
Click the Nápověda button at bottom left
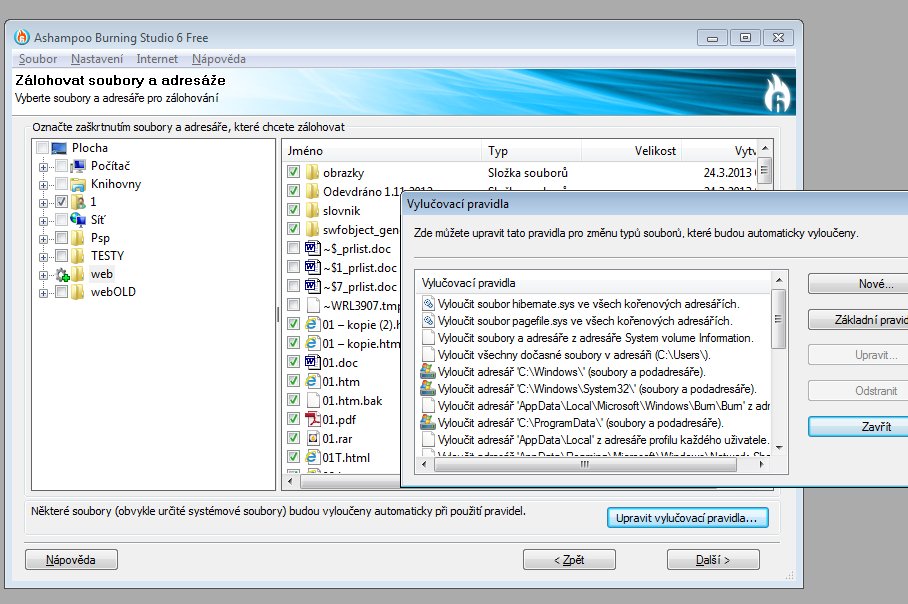[x=71, y=560]
